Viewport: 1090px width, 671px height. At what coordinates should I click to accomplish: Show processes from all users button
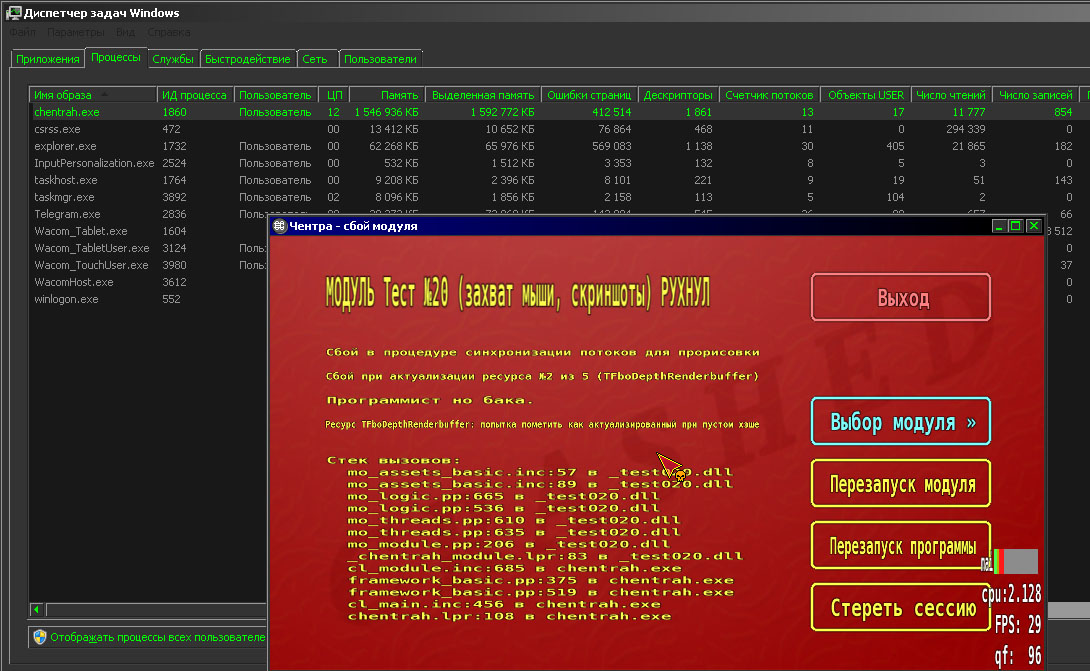(150, 637)
